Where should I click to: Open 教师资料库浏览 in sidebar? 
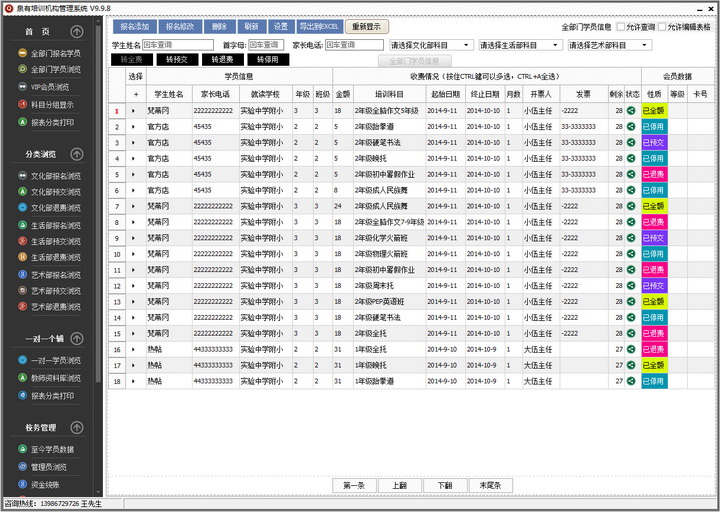pyautogui.click(x=50, y=378)
